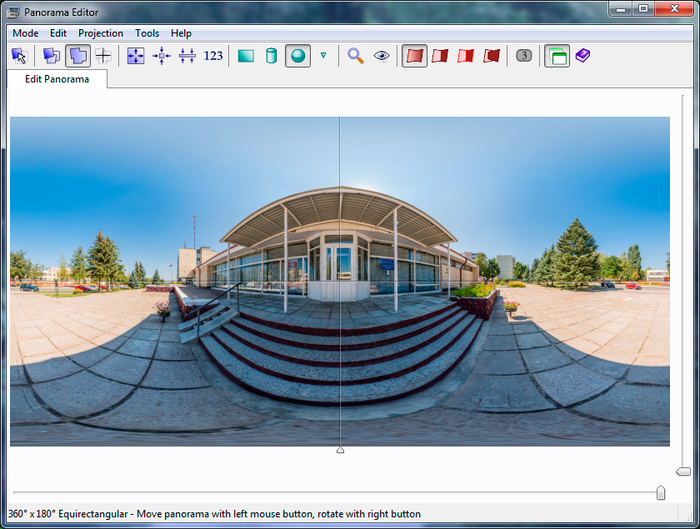This screenshot has height=529, width=700.
Task: Open the Help menu
Action: pos(181,33)
